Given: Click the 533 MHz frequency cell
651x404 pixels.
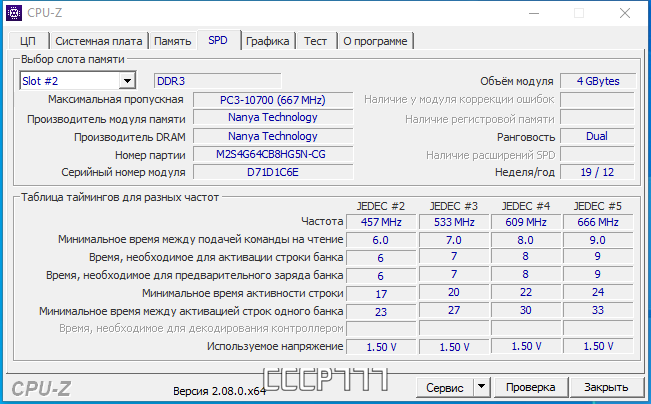Looking at the screenshot, I should 454,222.
